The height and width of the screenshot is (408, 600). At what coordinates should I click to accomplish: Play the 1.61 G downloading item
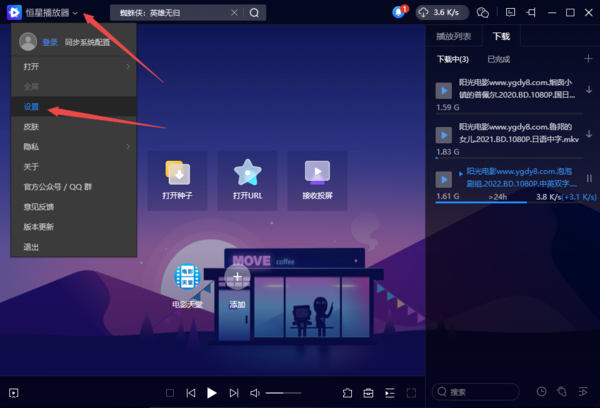pos(444,180)
